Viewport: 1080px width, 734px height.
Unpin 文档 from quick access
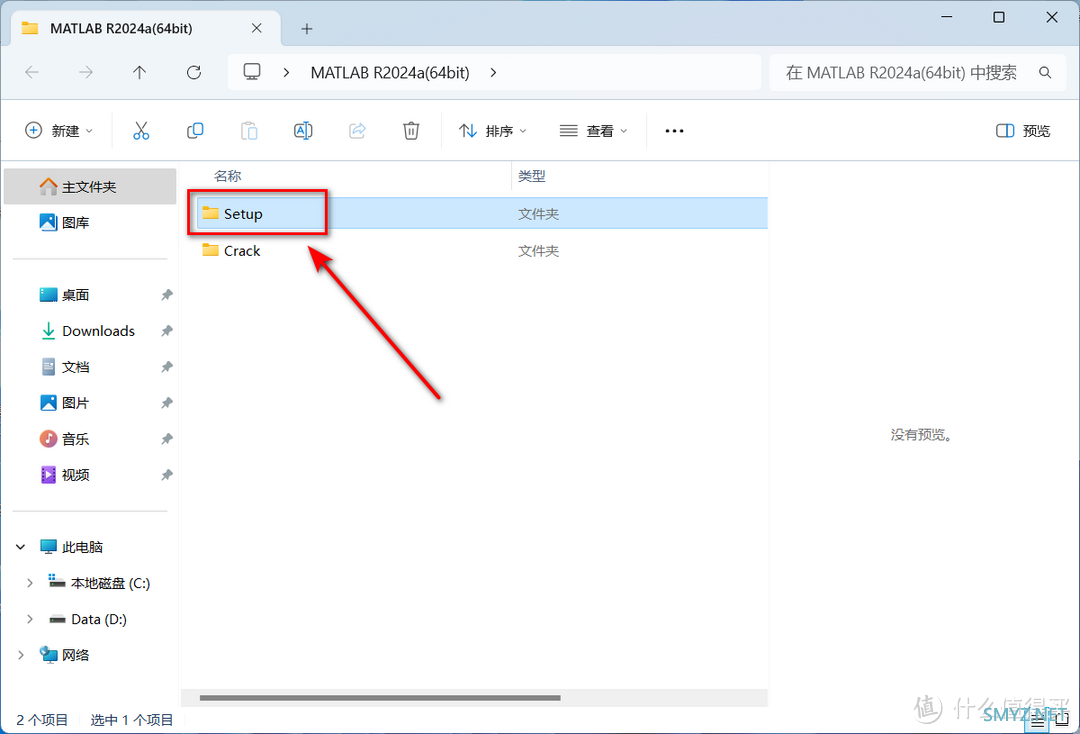(167, 367)
